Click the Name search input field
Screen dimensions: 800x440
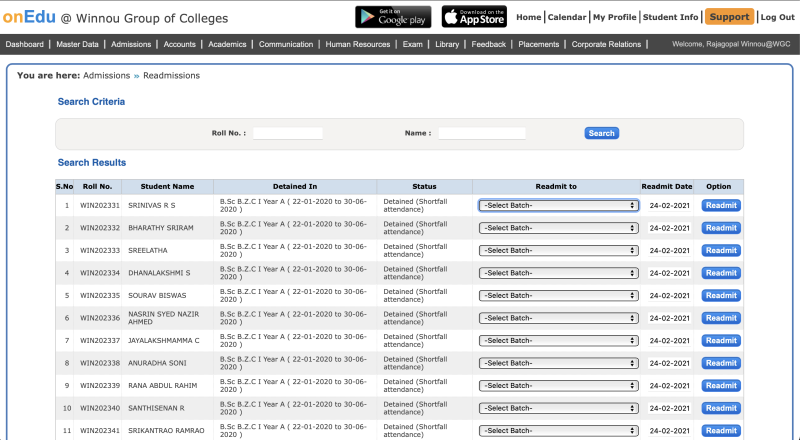[482, 133]
